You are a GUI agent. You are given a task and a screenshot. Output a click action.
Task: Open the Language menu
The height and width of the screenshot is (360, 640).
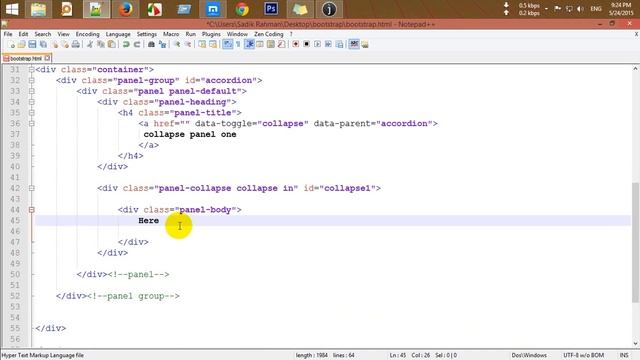pyautogui.click(x=118, y=34)
